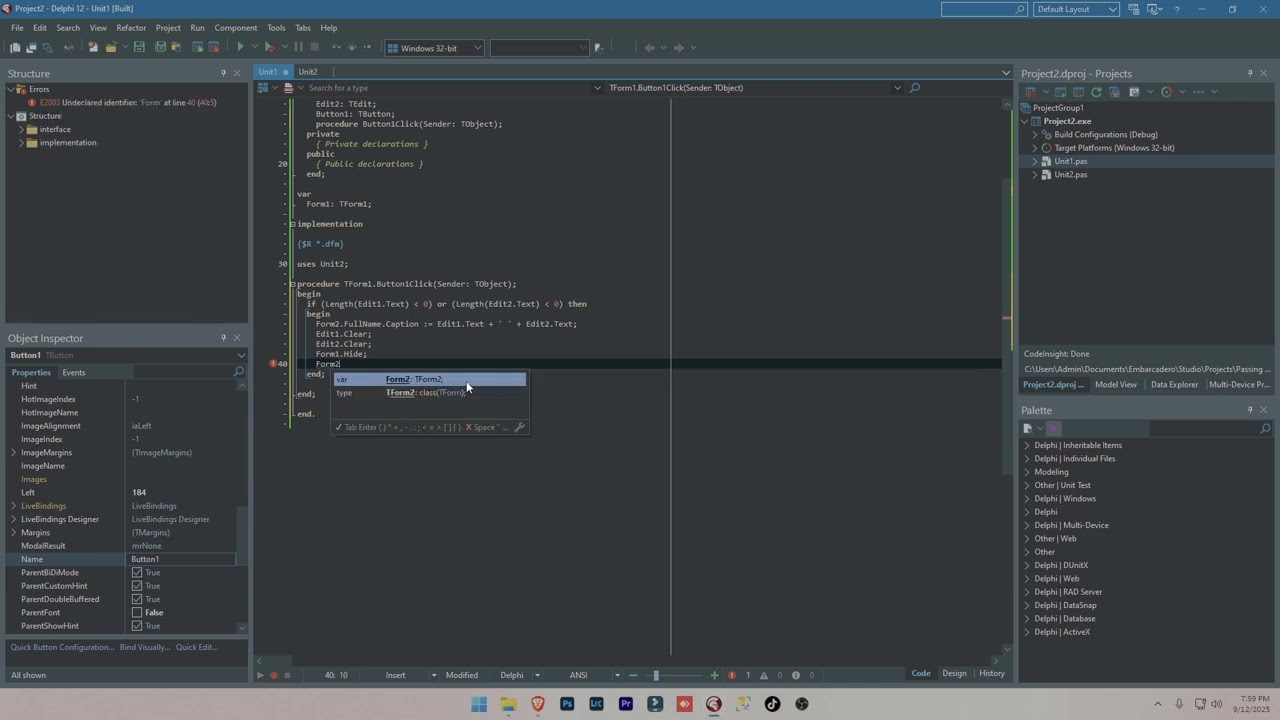
Task: Toggle ParentDoubleBuffered checkbox
Action: click(137, 599)
